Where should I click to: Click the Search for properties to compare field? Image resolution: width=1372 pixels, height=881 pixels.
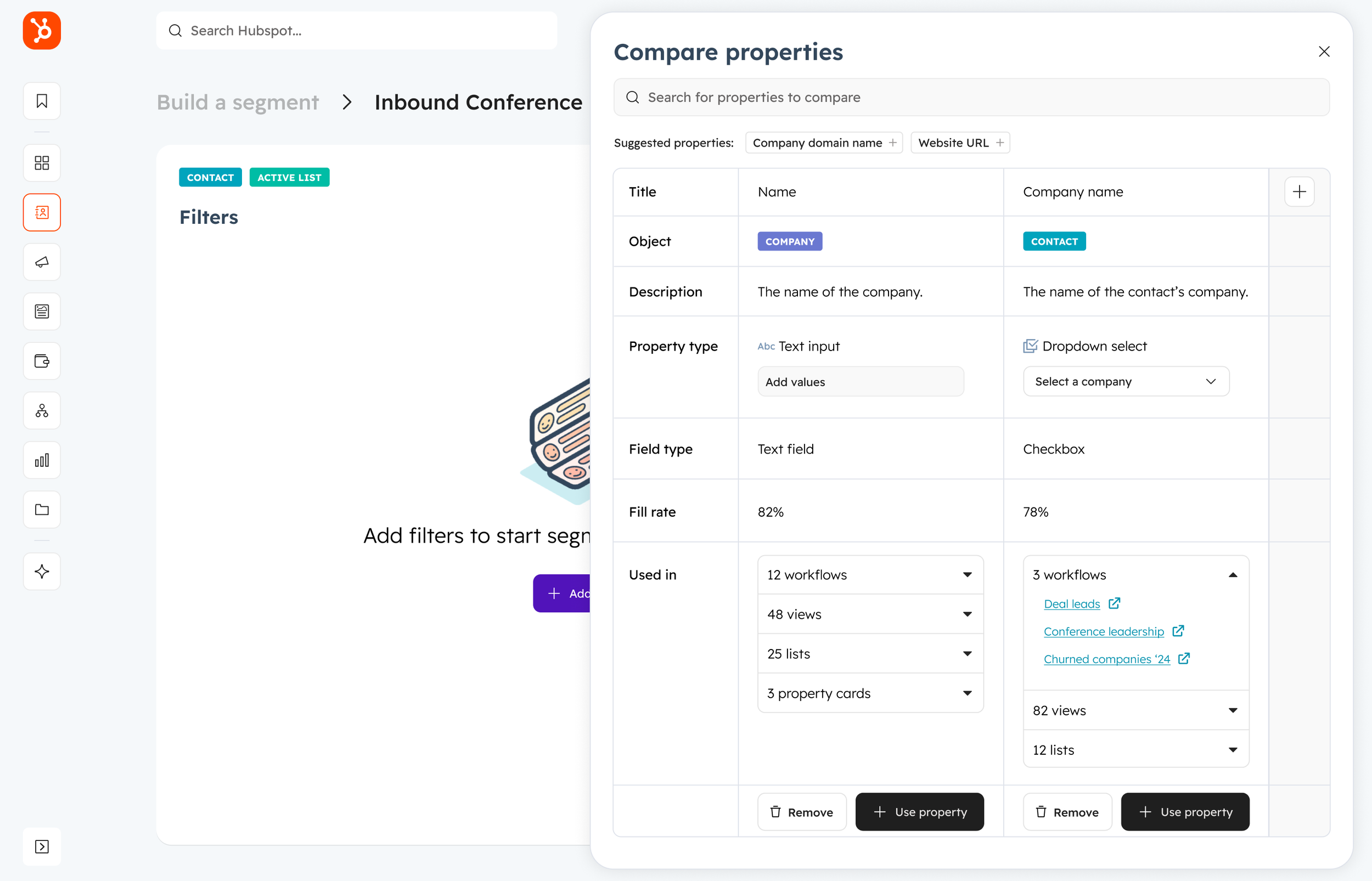click(971, 97)
